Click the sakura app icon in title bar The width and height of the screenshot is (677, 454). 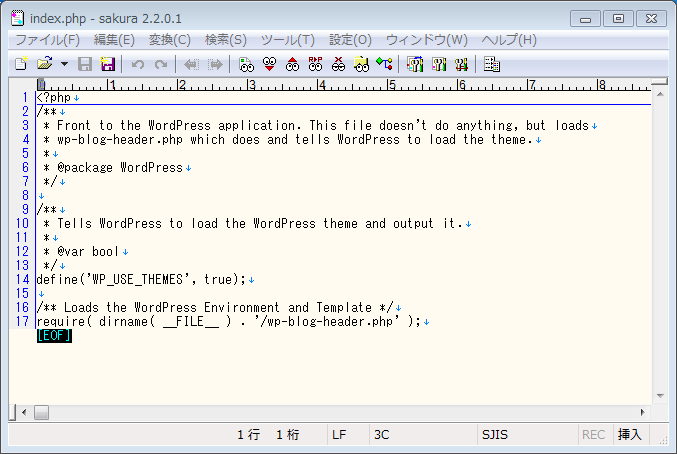(18, 18)
